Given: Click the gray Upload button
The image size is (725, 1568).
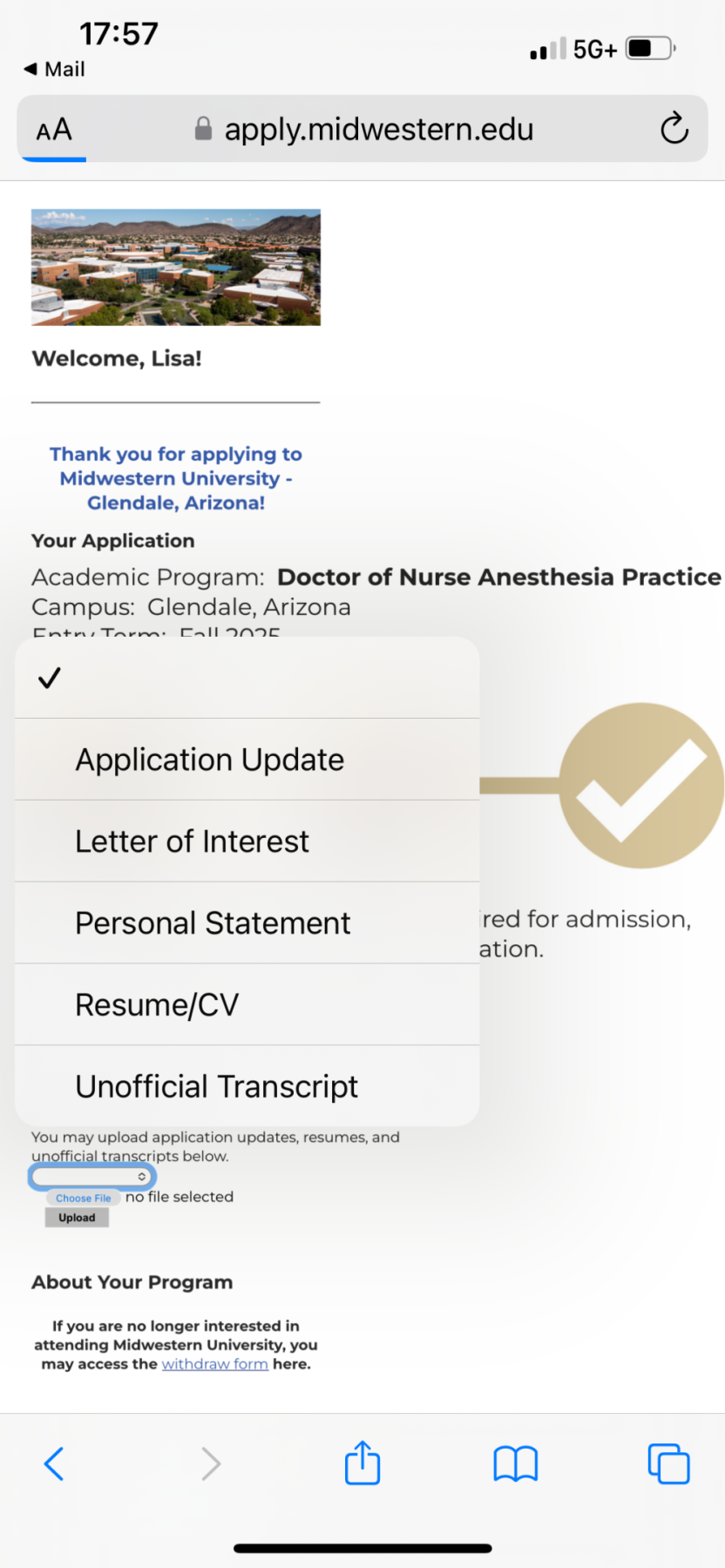Looking at the screenshot, I should 77,1218.
